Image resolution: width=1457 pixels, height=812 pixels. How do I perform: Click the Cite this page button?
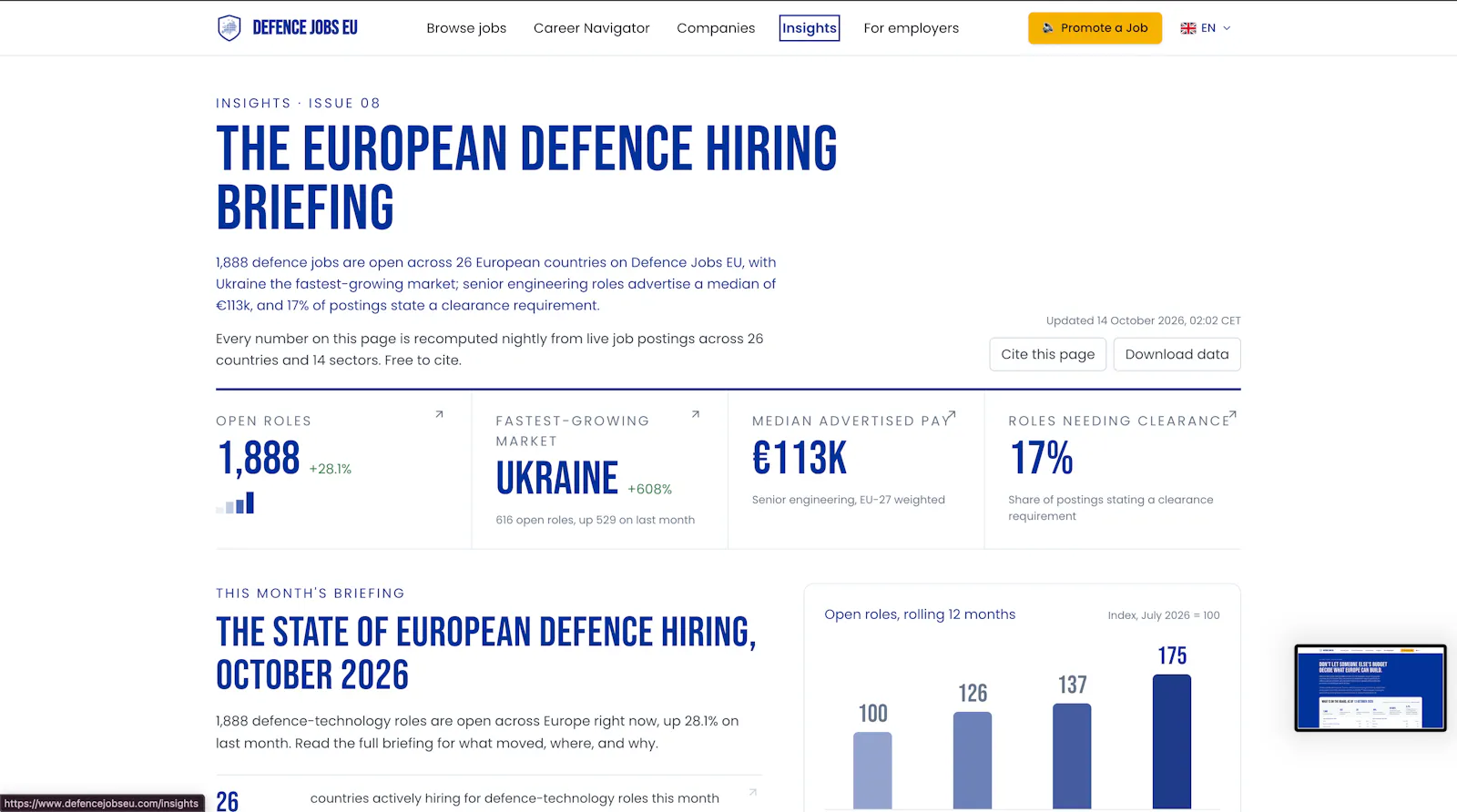(x=1048, y=354)
